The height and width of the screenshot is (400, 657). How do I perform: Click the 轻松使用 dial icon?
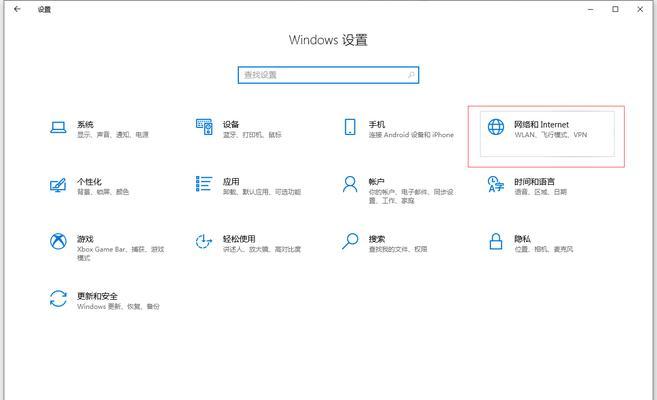(204, 241)
